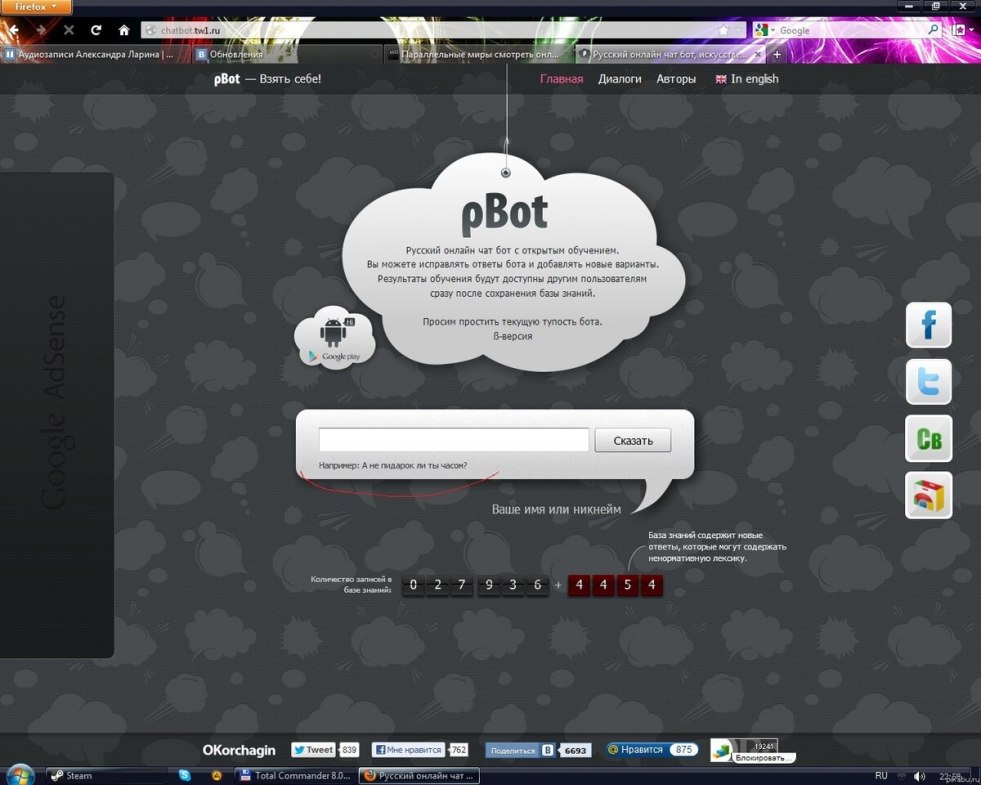Open the Диалоги menu item
The height and width of the screenshot is (785, 981).
point(619,79)
